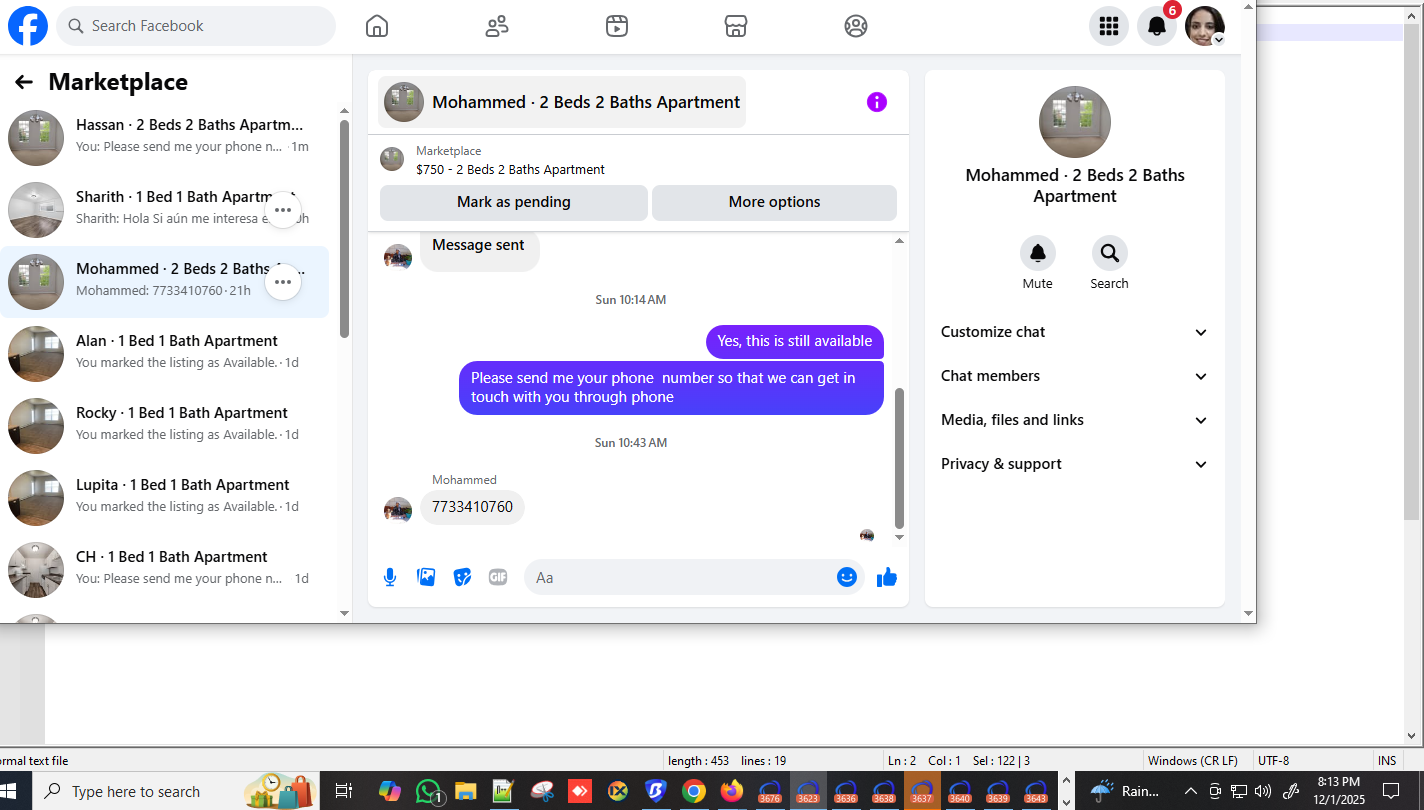Open Hassan 2 Beds 2 Baths conversation
Image resolution: width=1424 pixels, height=810 pixels.
[x=165, y=138]
